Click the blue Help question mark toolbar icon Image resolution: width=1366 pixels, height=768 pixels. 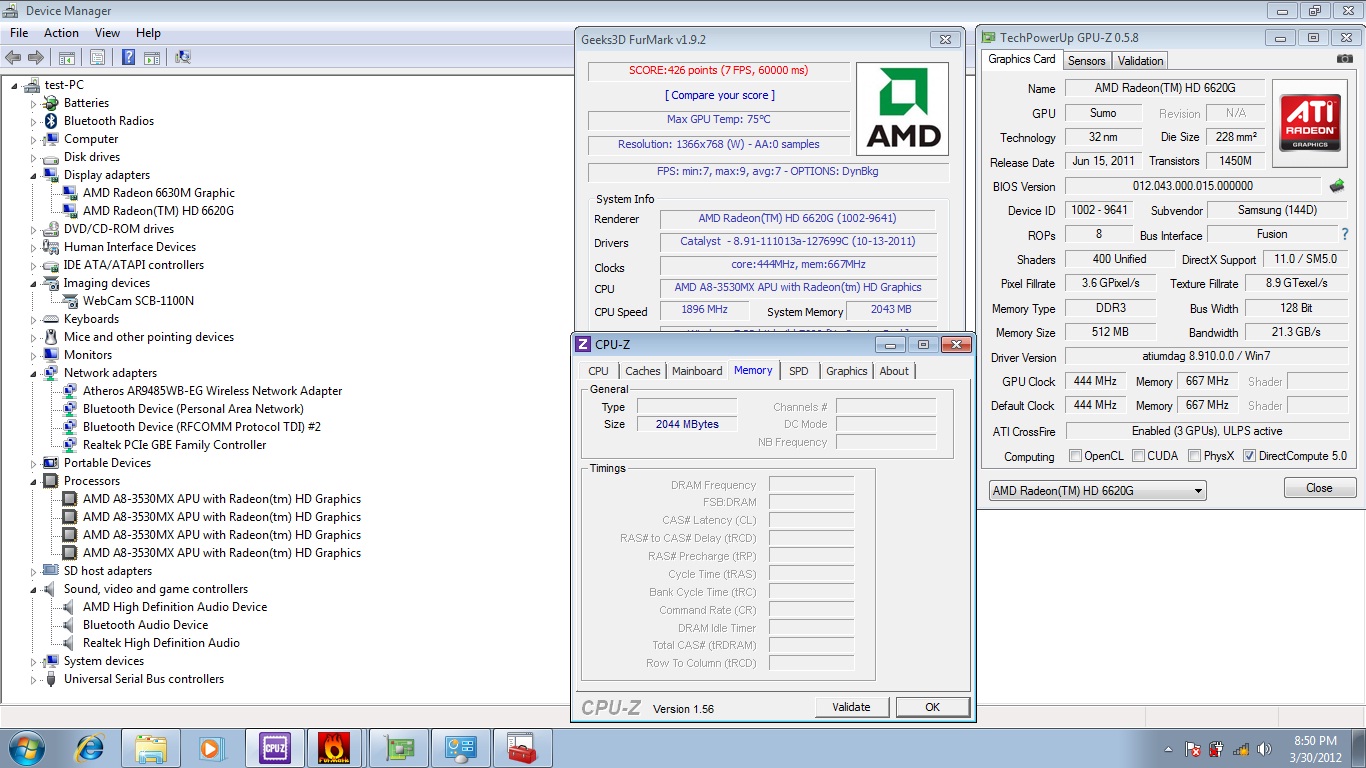128,58
